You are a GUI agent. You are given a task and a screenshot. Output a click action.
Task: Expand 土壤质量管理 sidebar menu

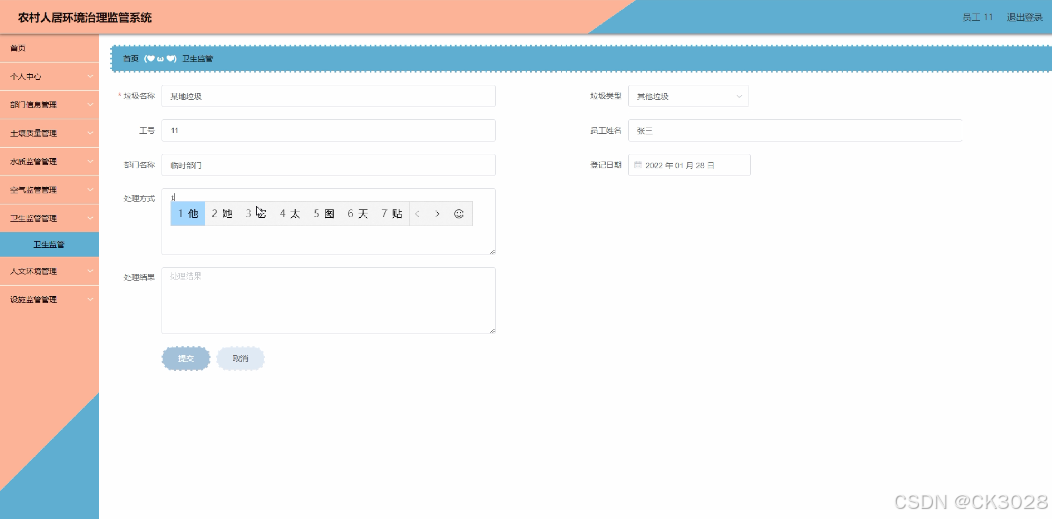pos(49,133)
